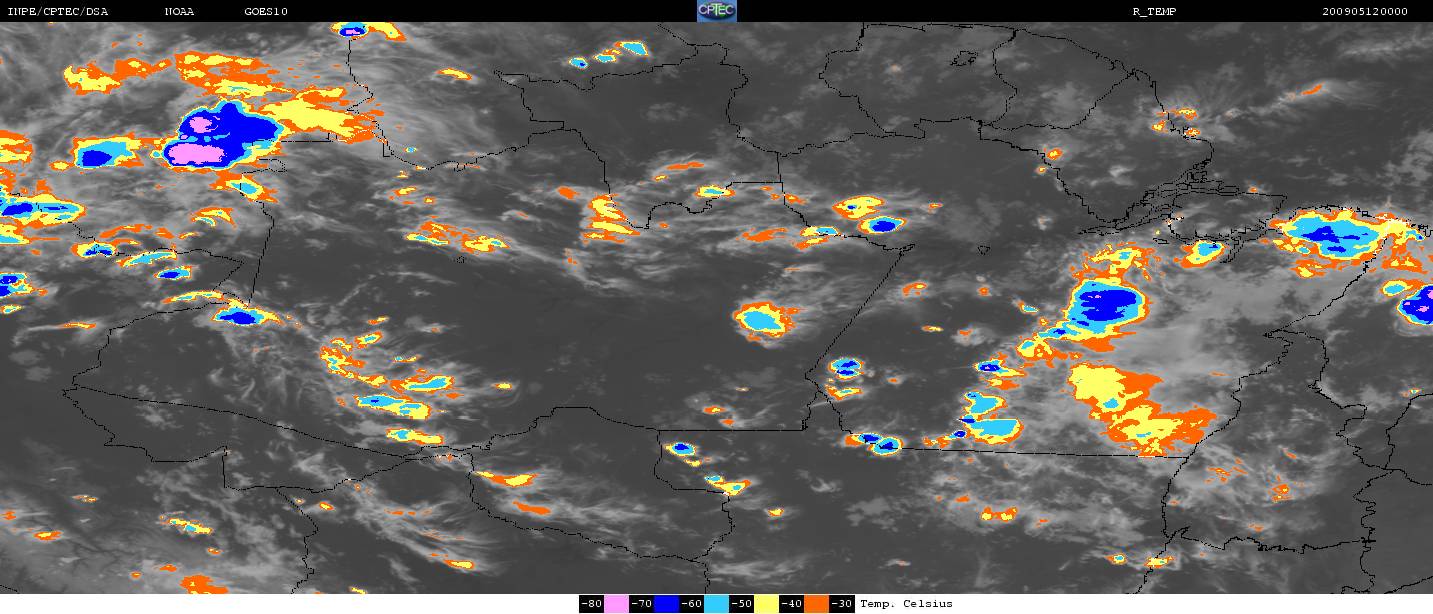Click the -60 legend value
The image size is (1433, 614).
(x=691, y=604)
